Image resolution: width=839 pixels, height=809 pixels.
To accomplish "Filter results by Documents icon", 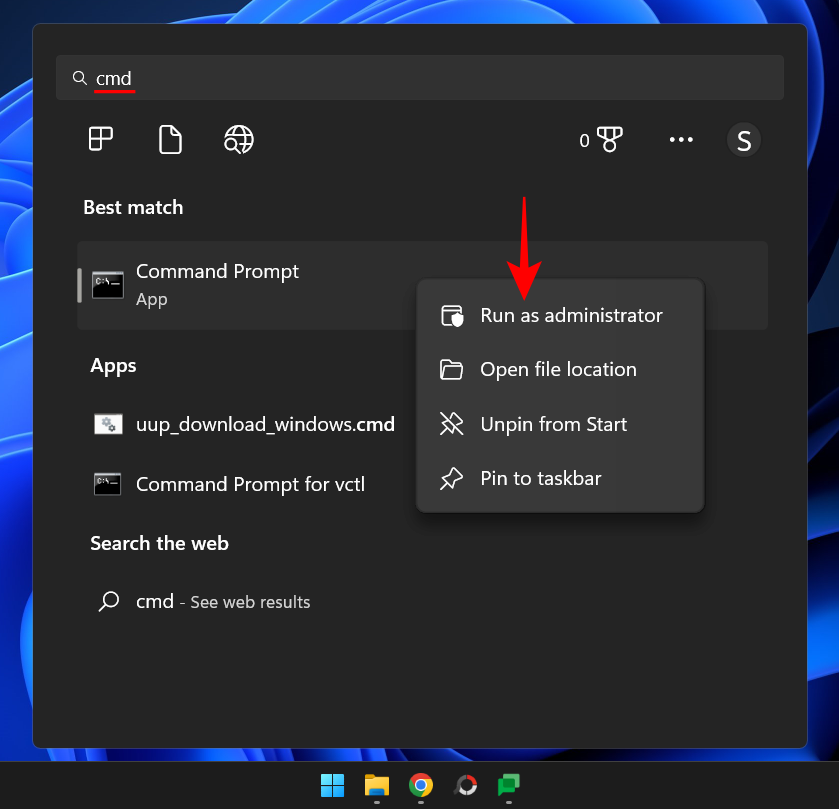I will [170, 140].
